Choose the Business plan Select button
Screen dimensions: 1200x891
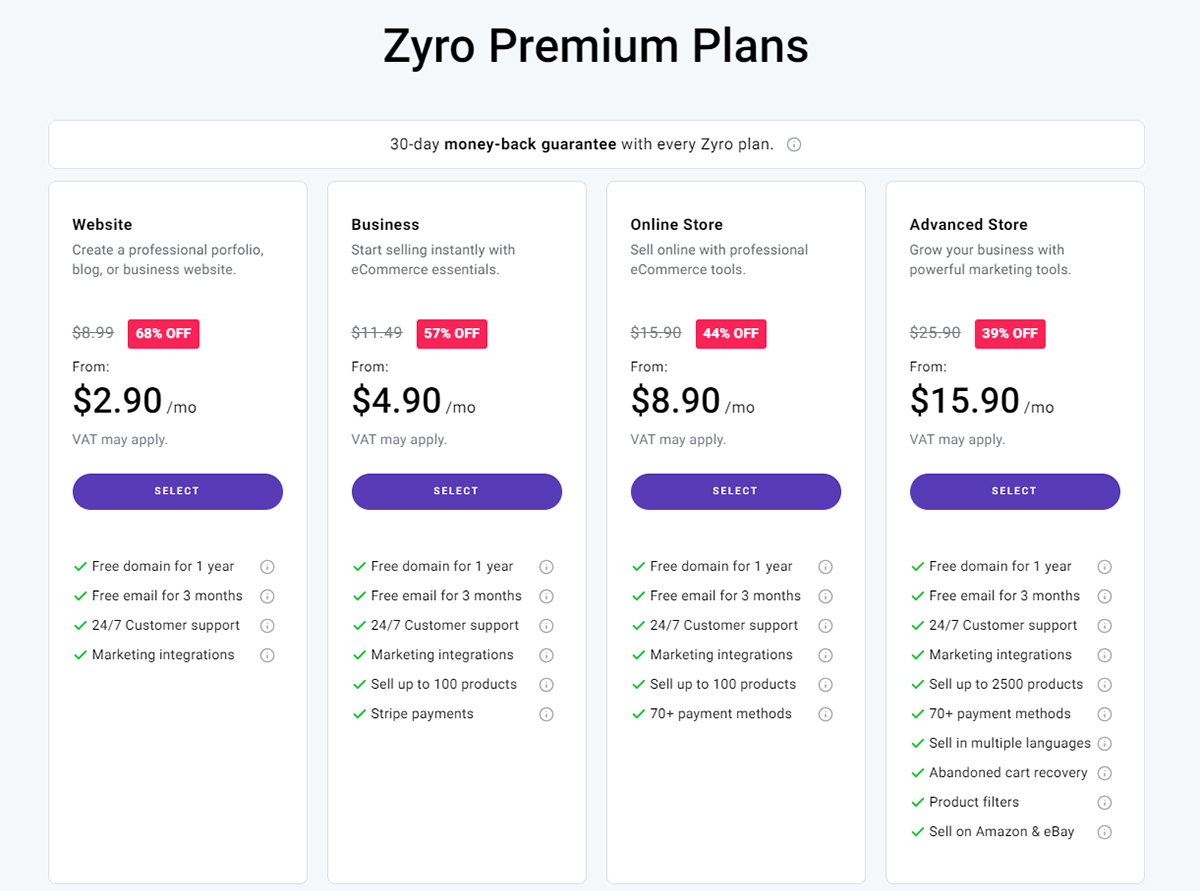coord(456,491)
